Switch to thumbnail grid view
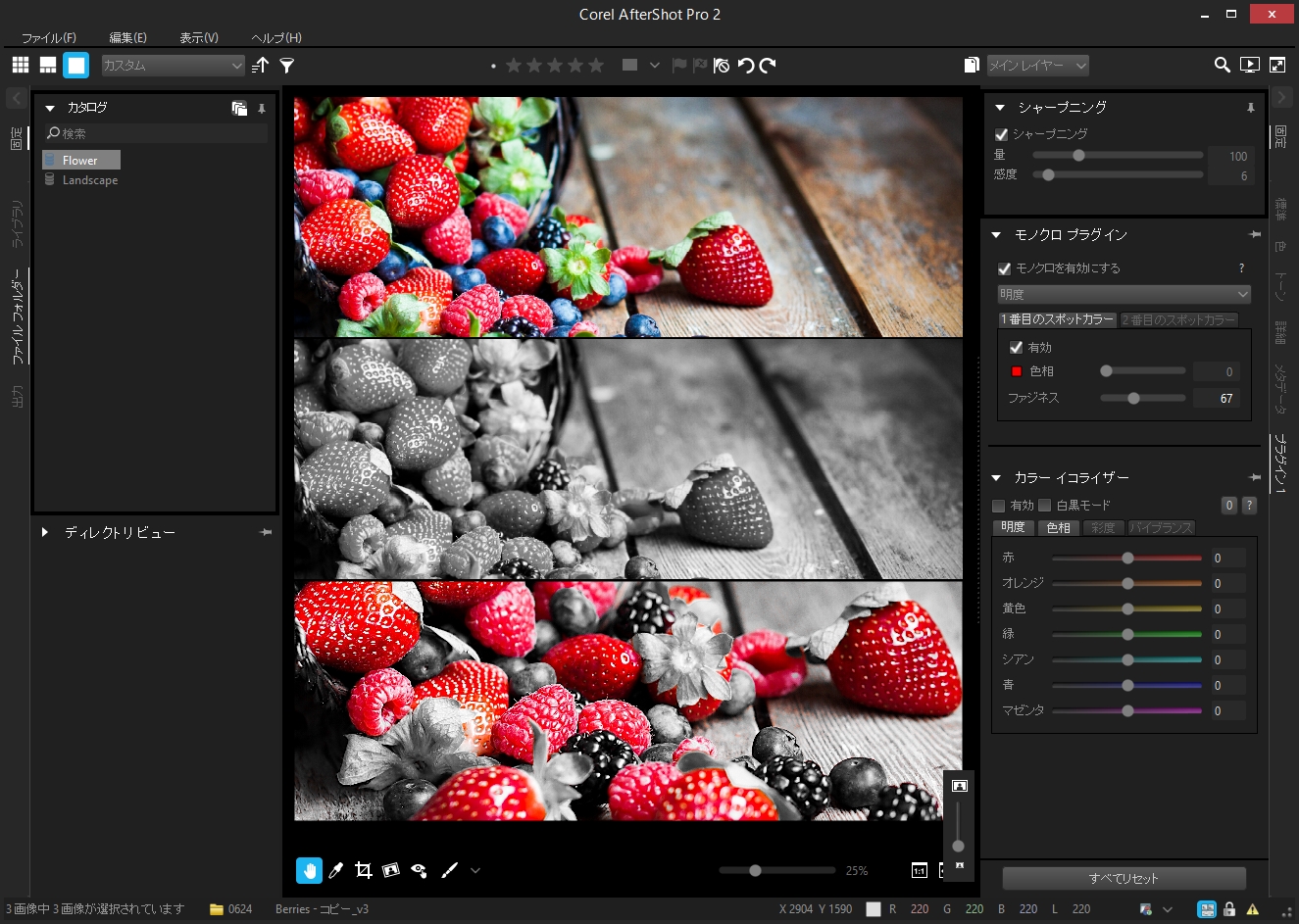1299x924 pixels. tap(21, 65)
